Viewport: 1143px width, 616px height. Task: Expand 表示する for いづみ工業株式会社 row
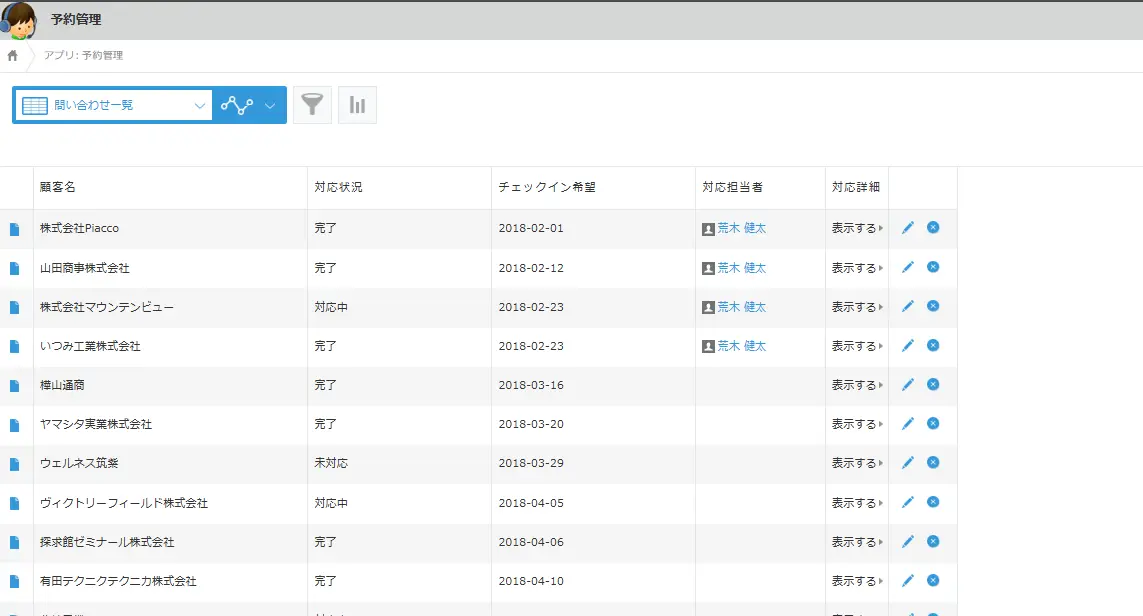point(857,346)
